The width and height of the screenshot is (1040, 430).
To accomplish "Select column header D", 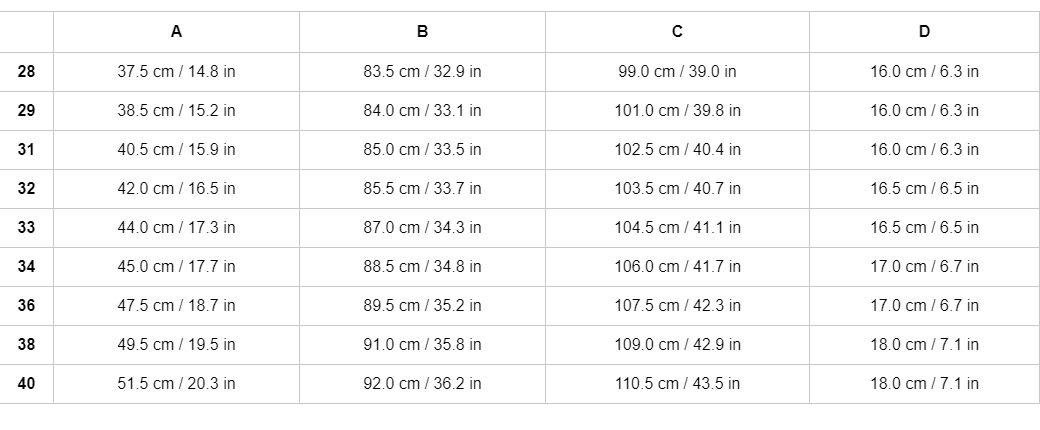I will 924,32.
